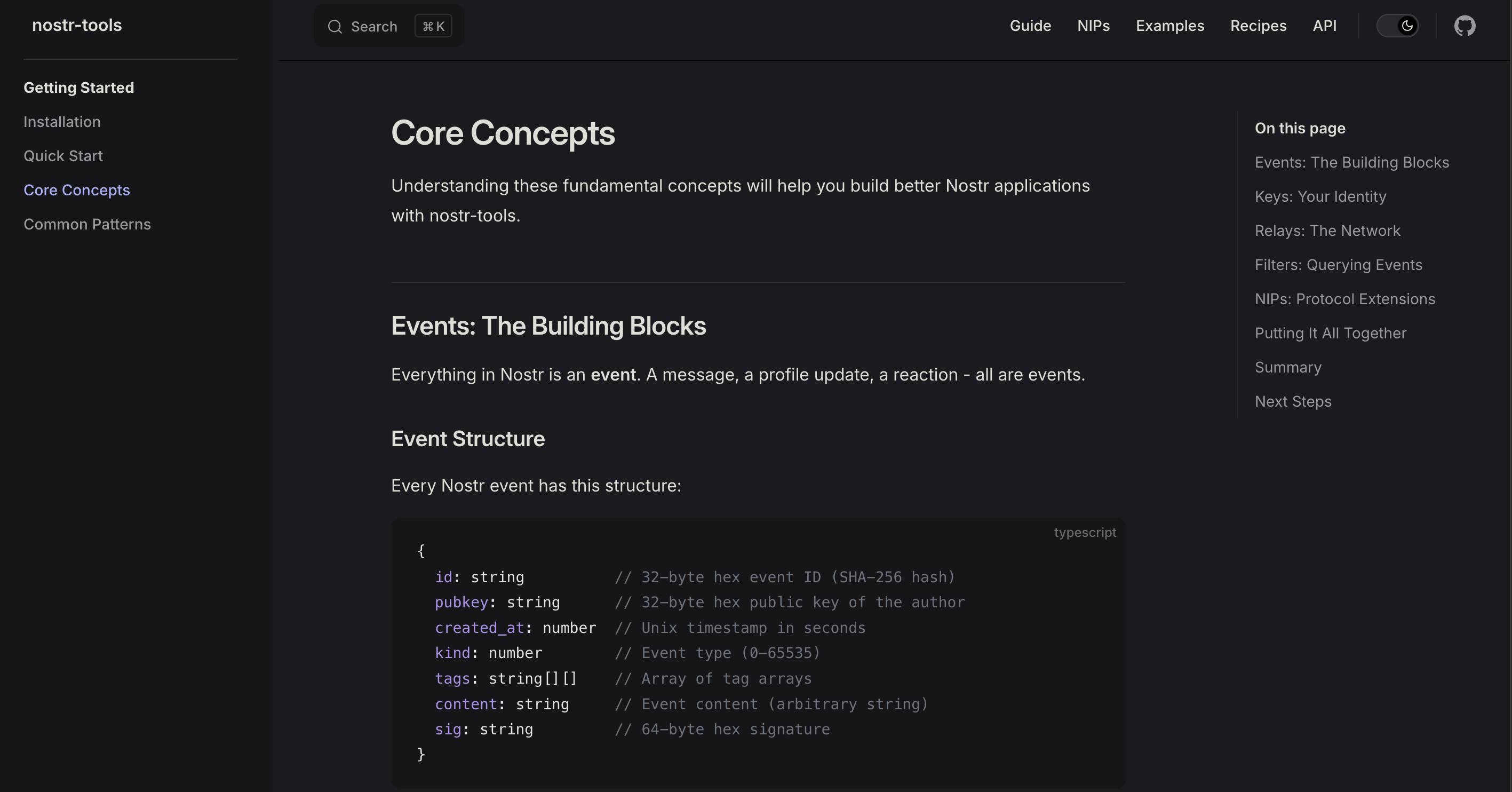Screen dimensions: 1512x792
Task: Open the NIPs nav menu
Action: tap(1093, 26)
